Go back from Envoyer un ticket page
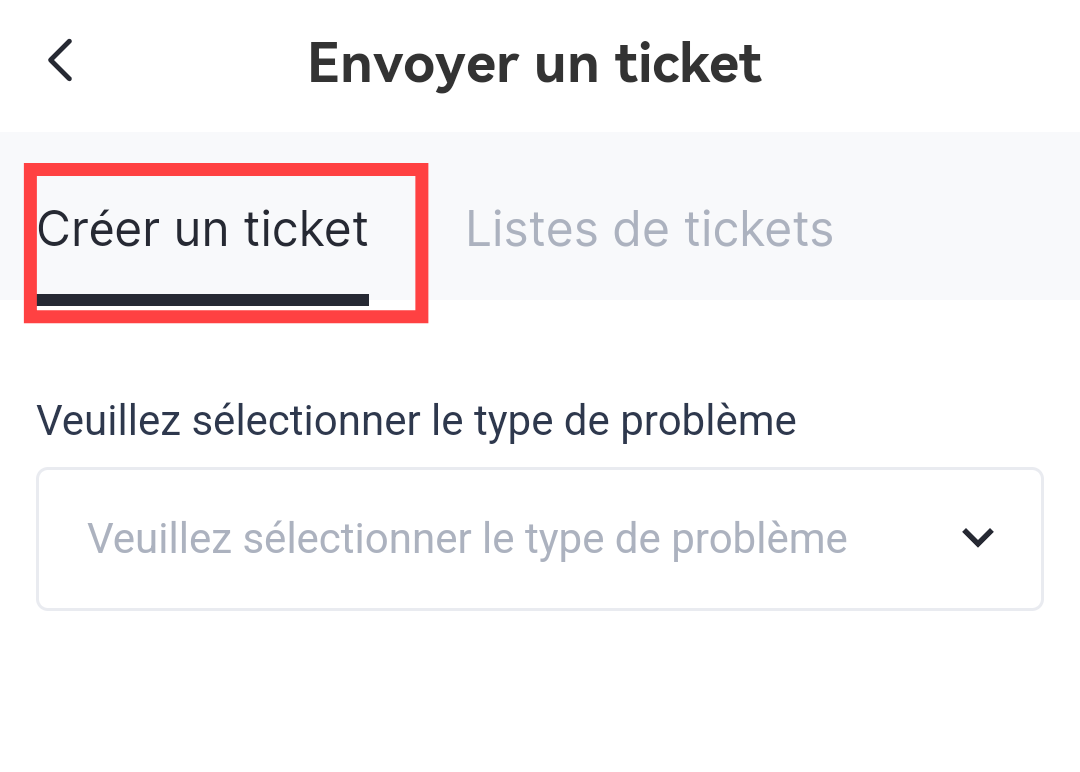 tap(61, 61)
